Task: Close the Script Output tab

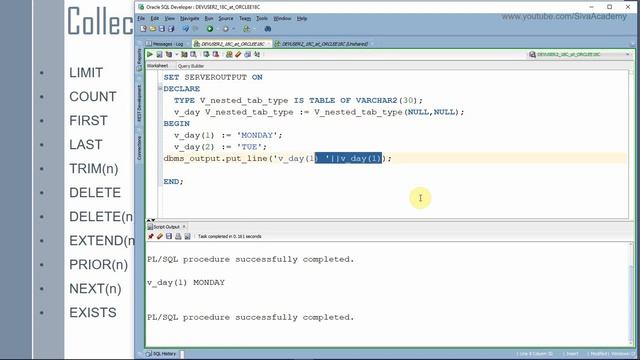Action: click(x=184, y=227)
